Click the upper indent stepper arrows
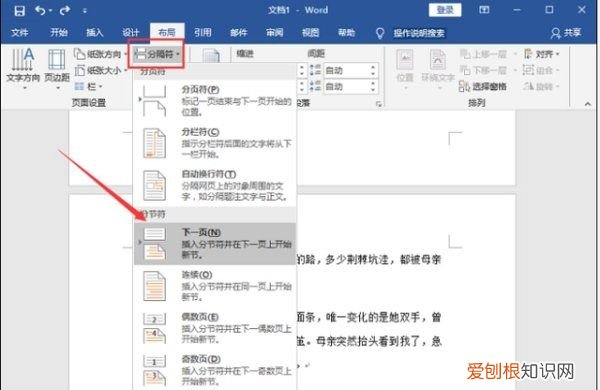600x390 pixels. point(302,70)
